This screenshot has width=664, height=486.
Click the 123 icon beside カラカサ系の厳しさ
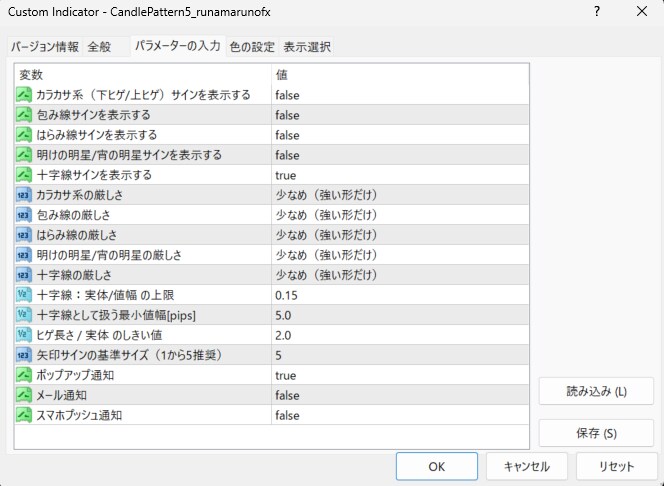tap(24, 195)
